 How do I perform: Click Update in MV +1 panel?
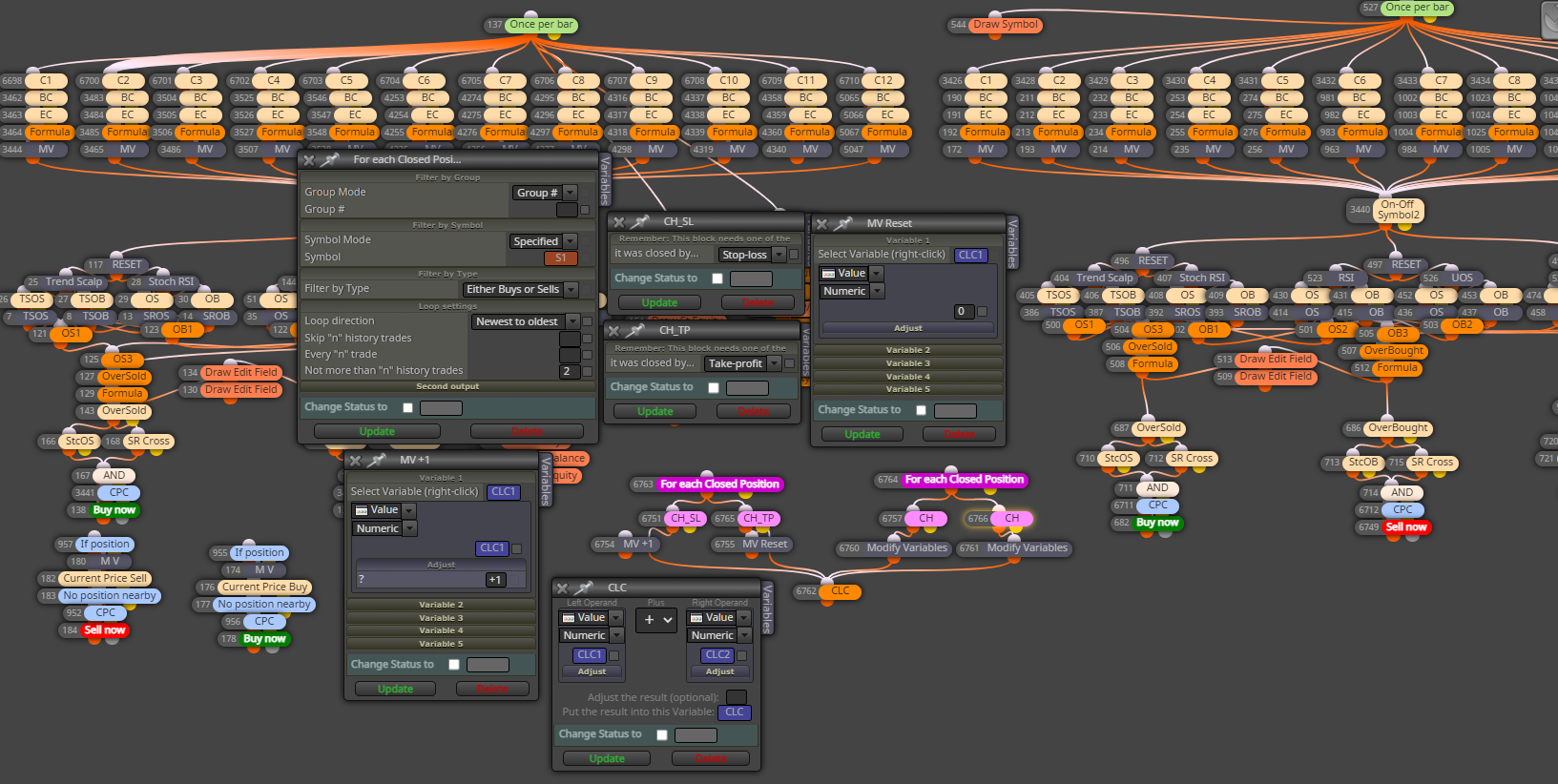click(x=395, y=689)
